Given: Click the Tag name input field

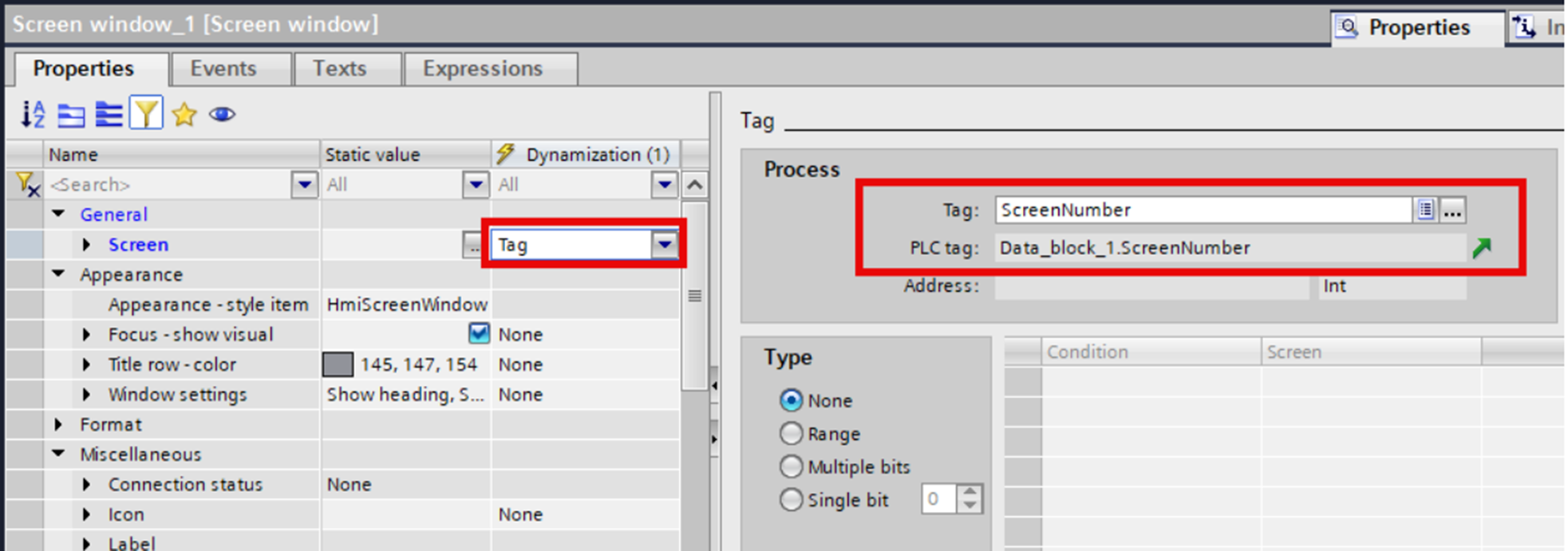Looking at the screenshot, I should [1202, 210].
